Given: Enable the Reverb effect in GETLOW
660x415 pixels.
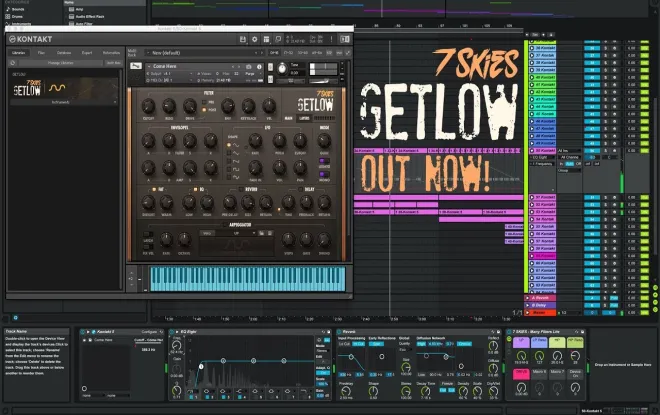Looking at the screenshot, I should [241, 189].
